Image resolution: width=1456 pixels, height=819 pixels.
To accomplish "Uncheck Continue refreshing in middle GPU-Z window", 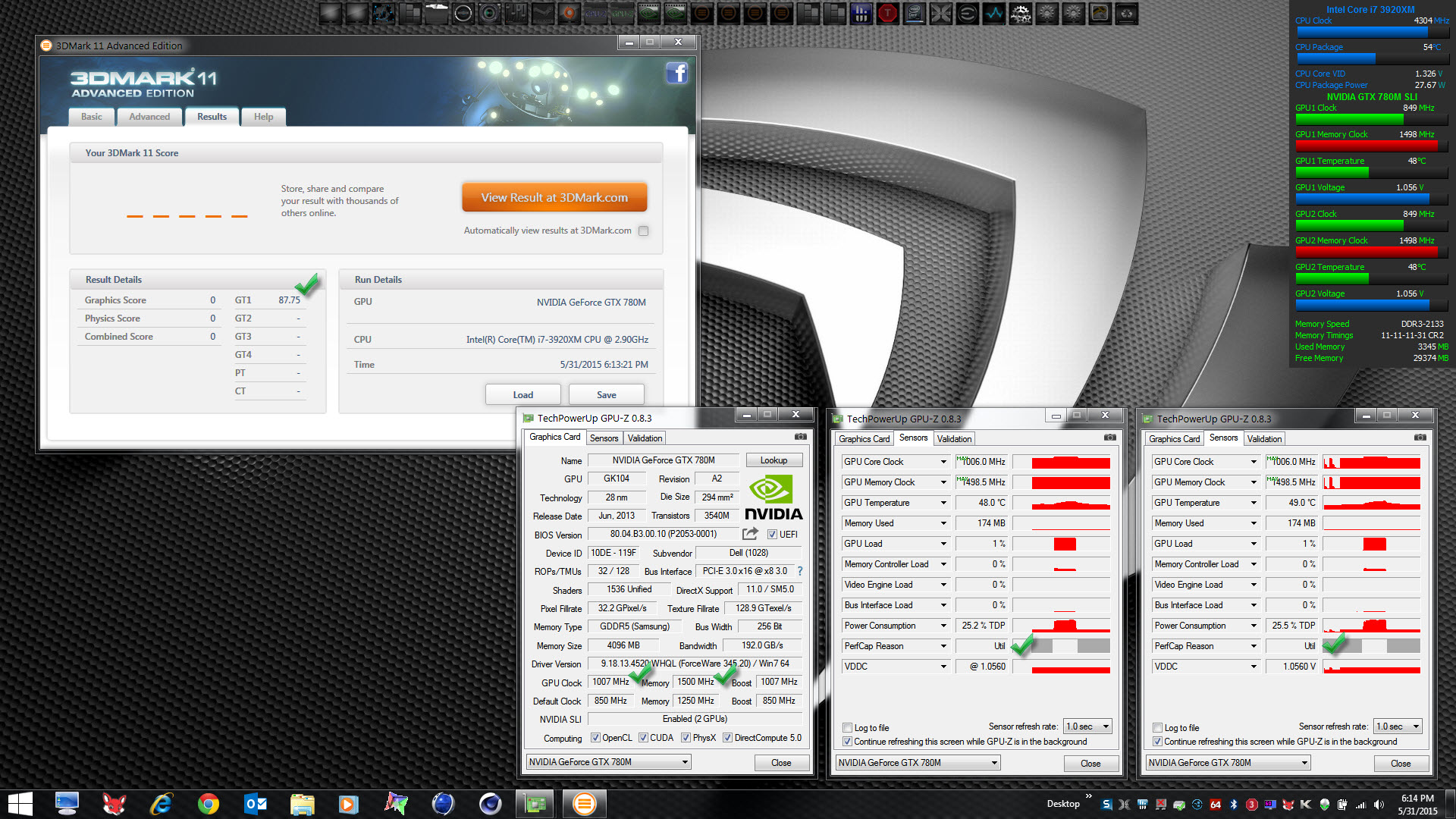I will point(848,742).
